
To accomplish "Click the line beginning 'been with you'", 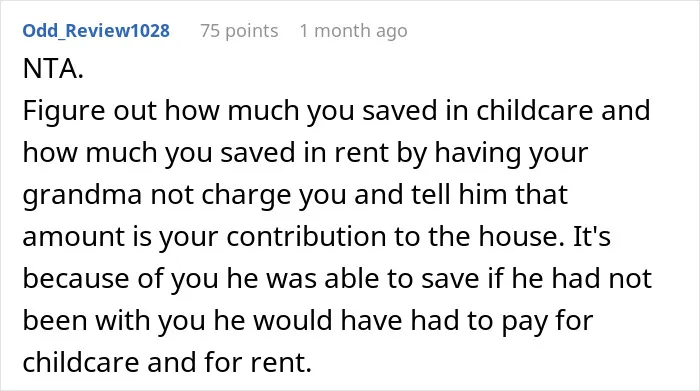I will 308,321.
